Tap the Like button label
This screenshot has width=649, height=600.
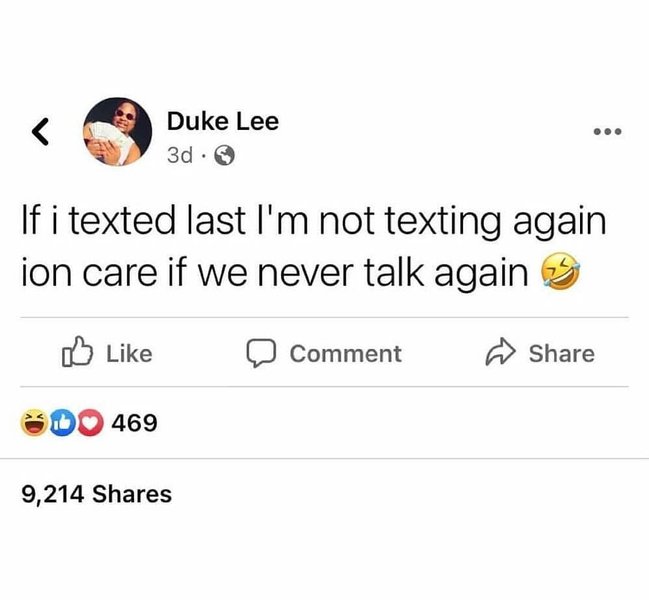(129, 354)
